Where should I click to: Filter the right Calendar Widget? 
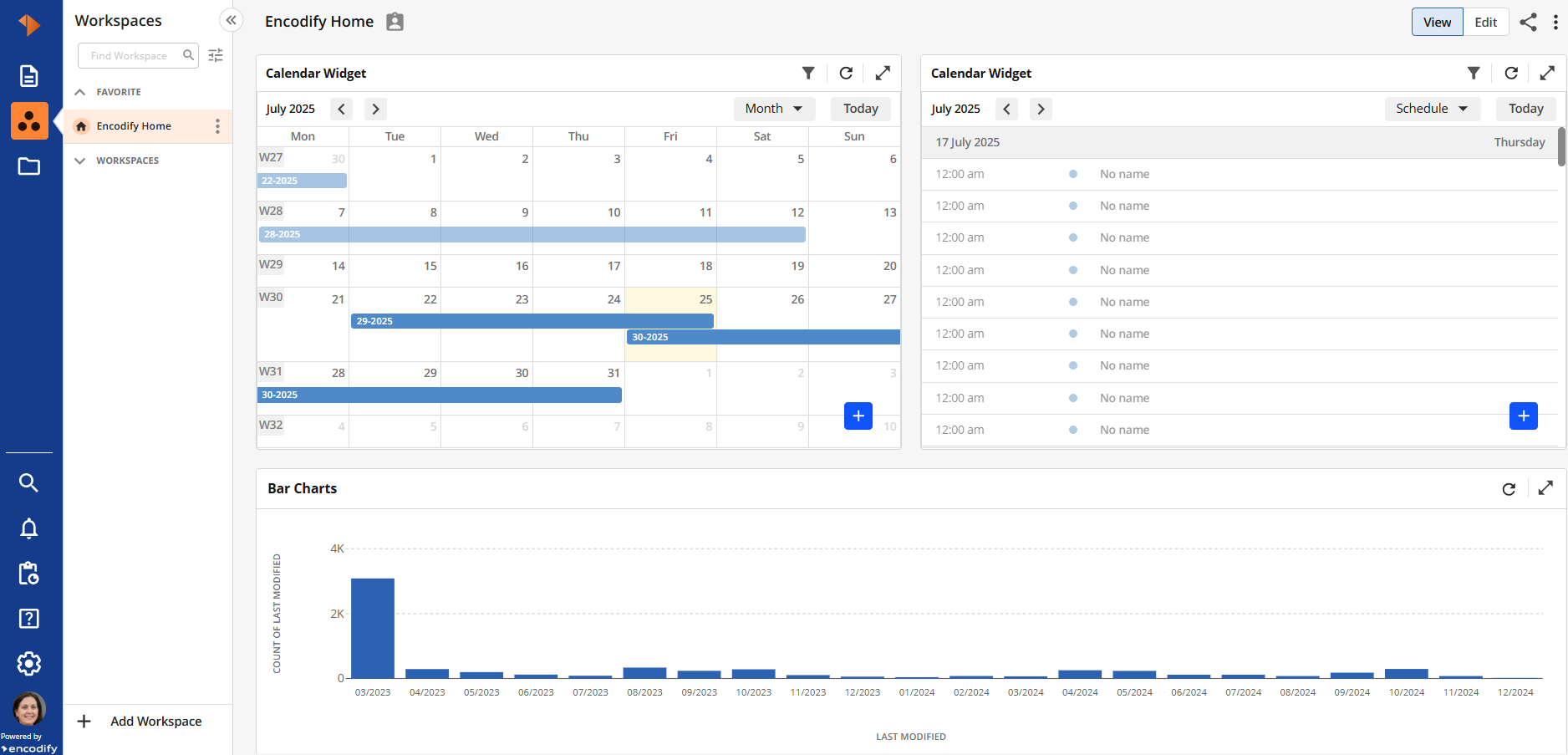tap(1474, 73)
